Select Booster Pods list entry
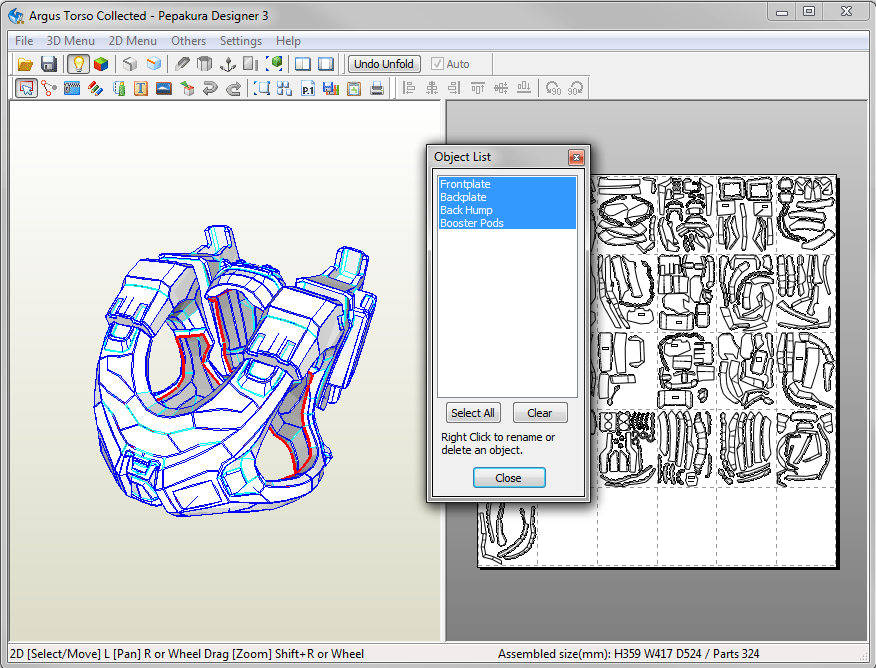Image resolution: width=876 pixels, height=668 pixels. click(x=472, y=223)
